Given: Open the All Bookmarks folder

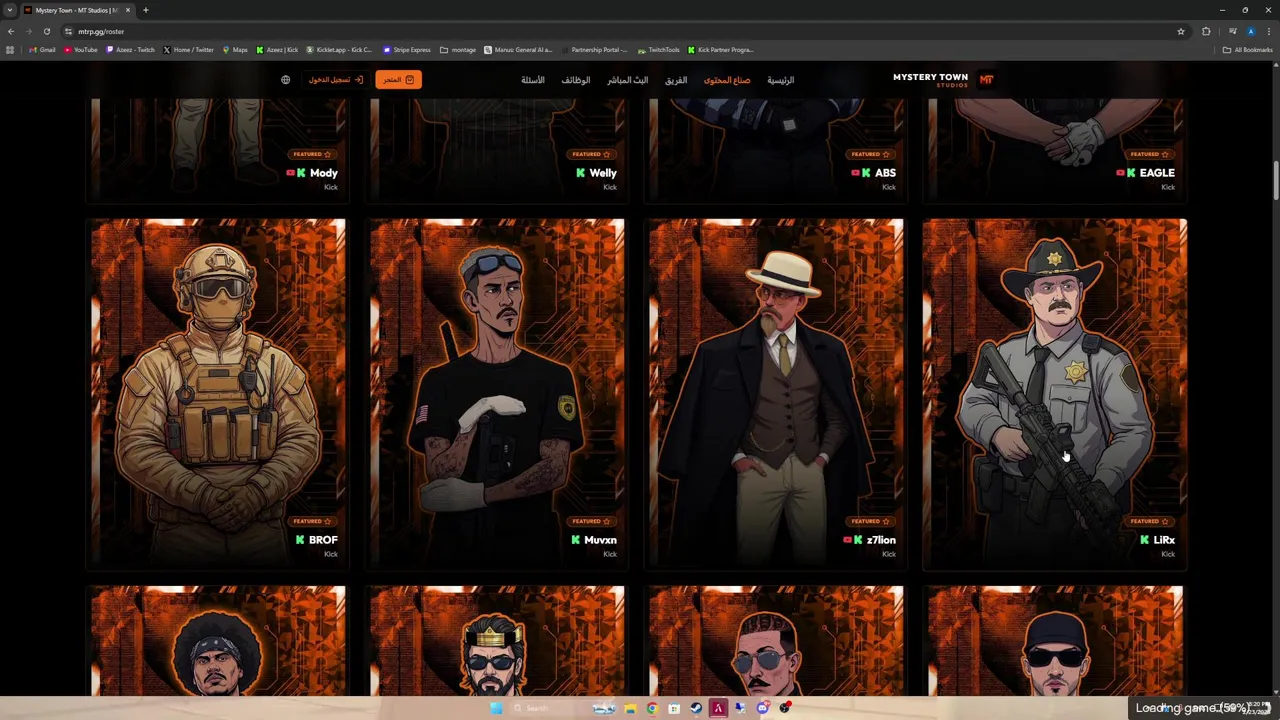Looking at the screenshot, I should point(1247,50).
